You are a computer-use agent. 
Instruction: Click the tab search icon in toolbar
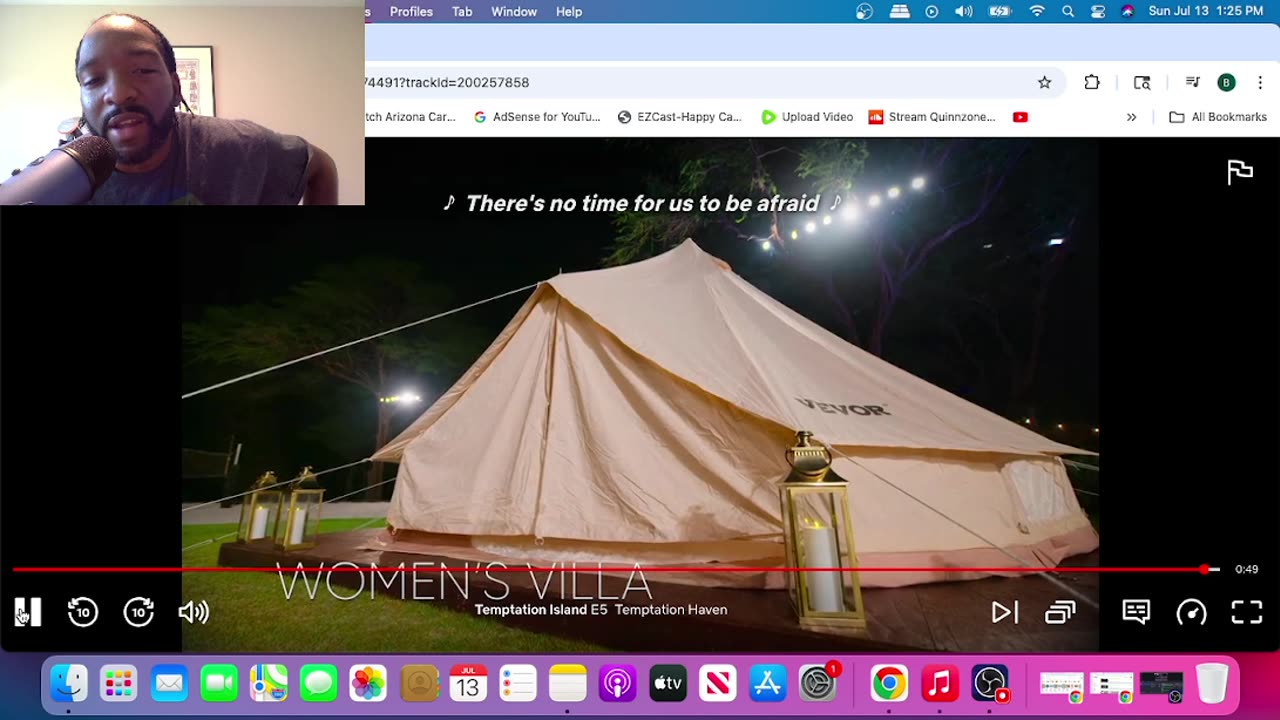coord(1142,83)
